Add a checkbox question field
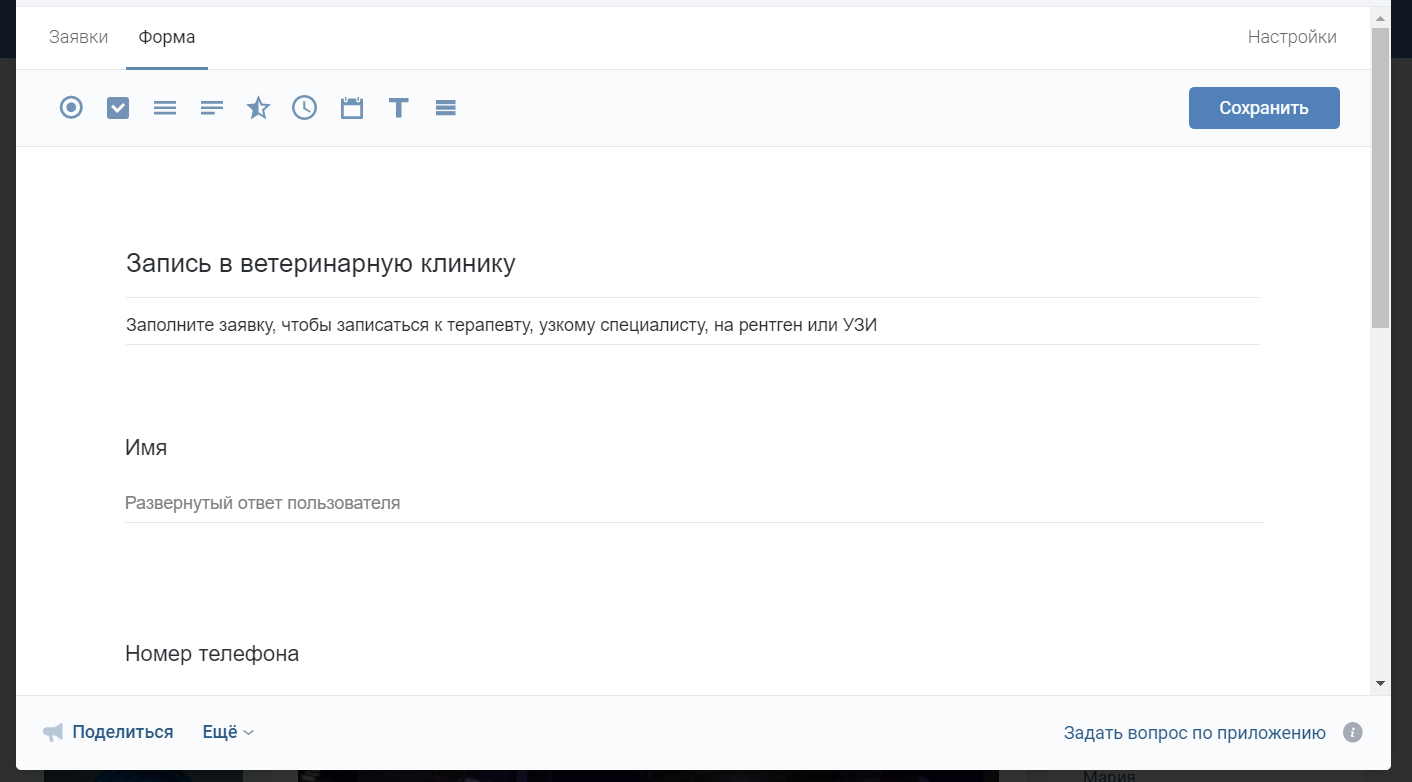This screenshot has width=1412, height=782. pos(118,107)
